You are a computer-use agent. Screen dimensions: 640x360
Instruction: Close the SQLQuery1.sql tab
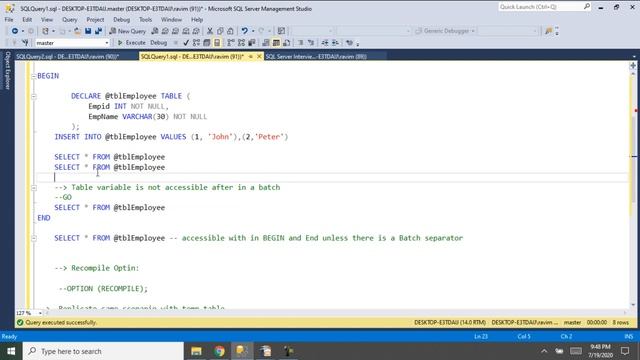point(259,56)
